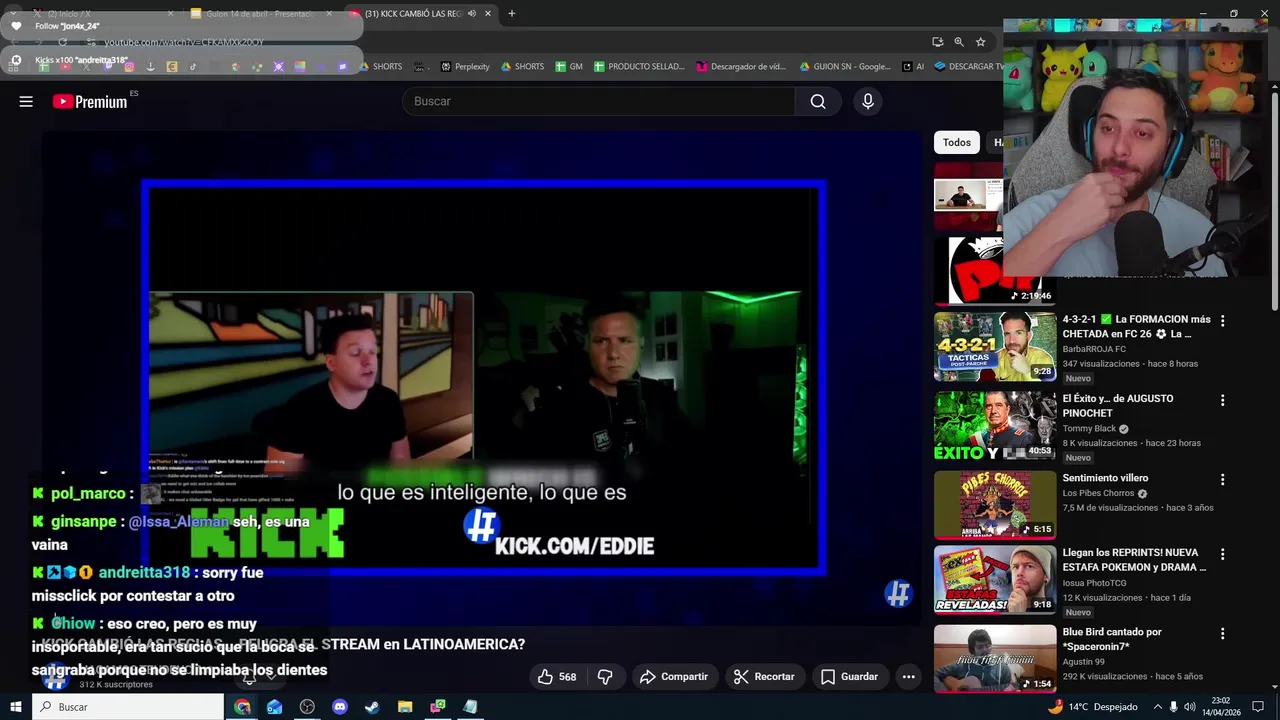1280x720 pixels.
Task: Open options for Sentimiento villero video
Action: [x=1222, y=480]
